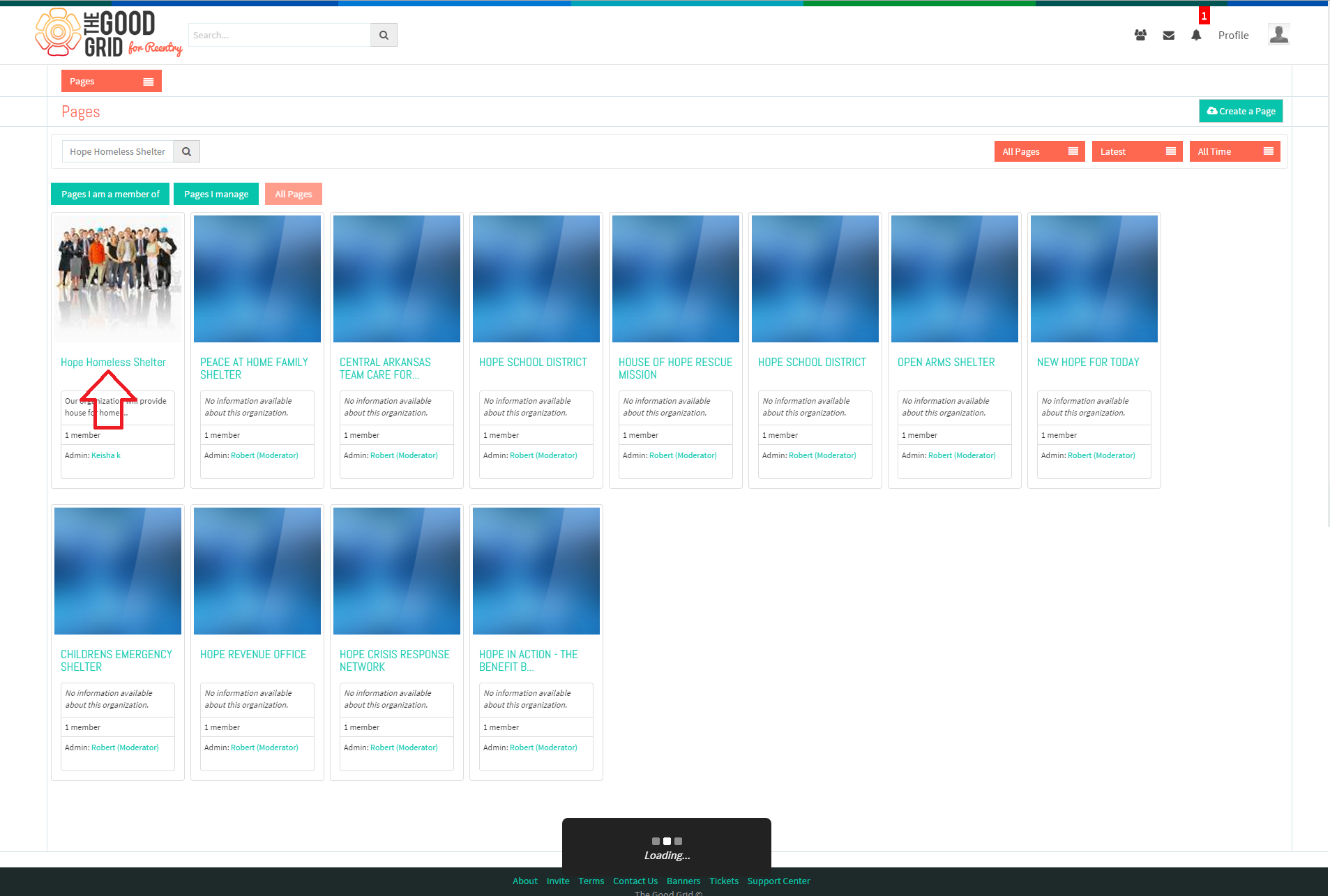Open HOPE IN ACTION - THE BENEFIT link
Image resolution: width=1330 pixels, height=896 pixels.
click(x=529, y=661)
